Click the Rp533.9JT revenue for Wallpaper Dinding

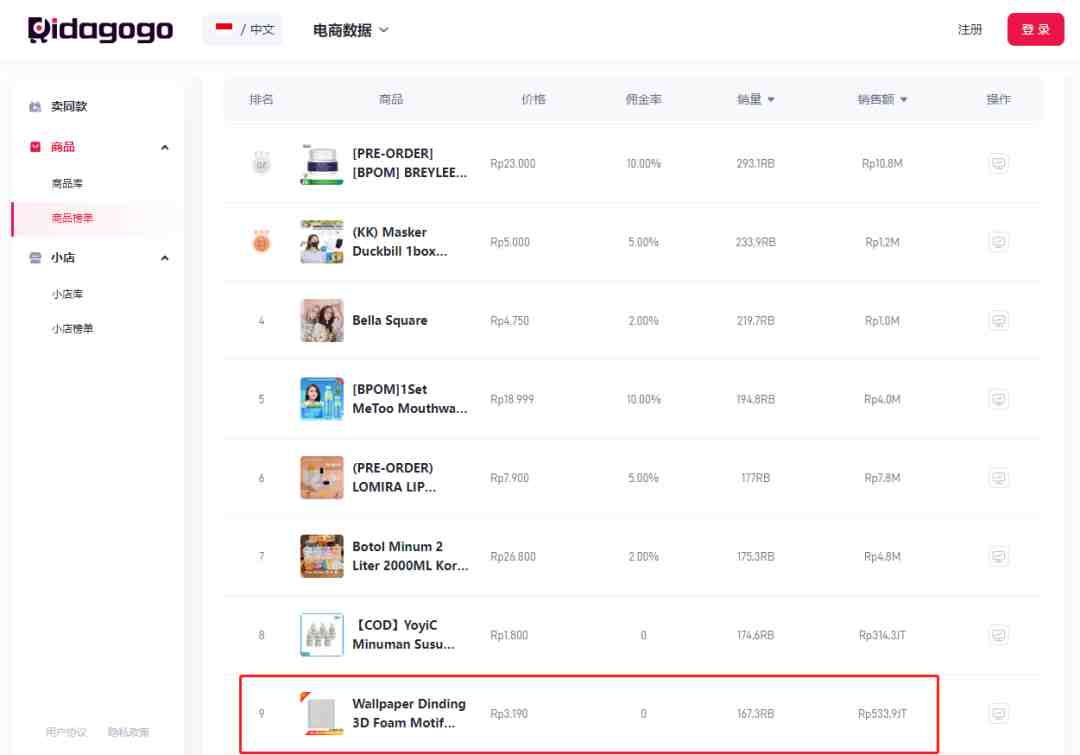882,713
